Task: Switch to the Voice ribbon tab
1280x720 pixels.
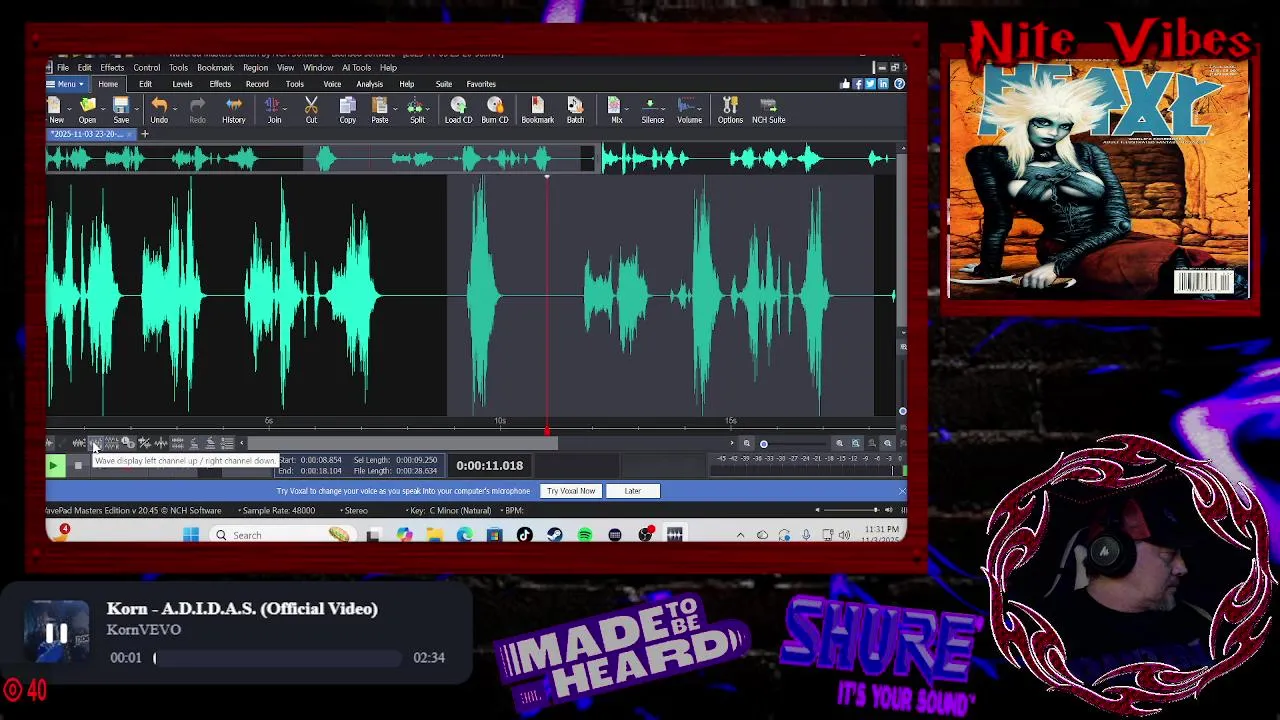Action: coord(332,84)
